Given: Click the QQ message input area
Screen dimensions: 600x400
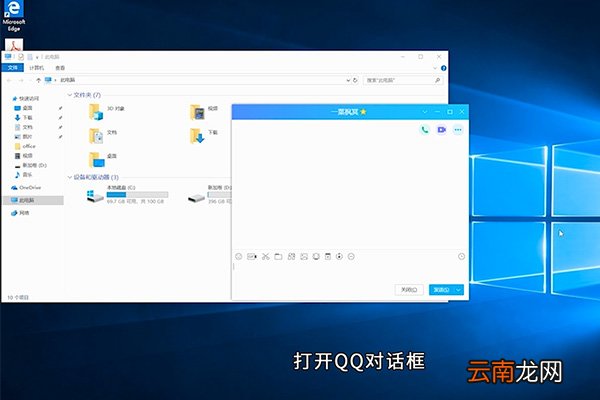Looking at the screenshot, I should (350, 273).
